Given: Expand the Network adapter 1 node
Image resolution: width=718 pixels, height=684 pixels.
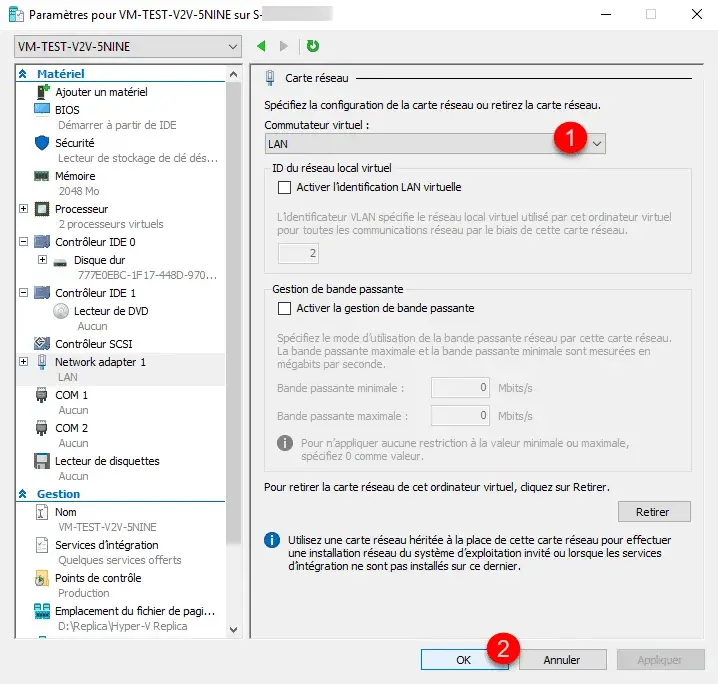Looking at the screenshot, I should coord(24,361).
